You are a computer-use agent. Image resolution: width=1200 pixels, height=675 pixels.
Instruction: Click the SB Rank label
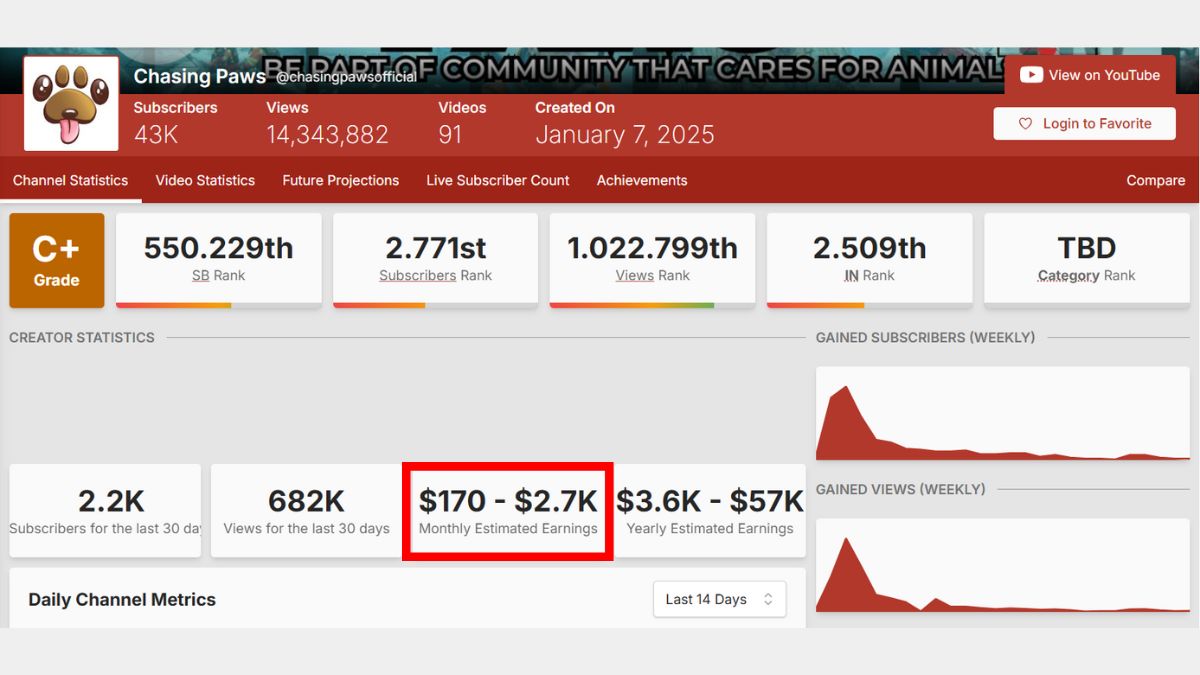pyautogui.click(x=219, y=275)
